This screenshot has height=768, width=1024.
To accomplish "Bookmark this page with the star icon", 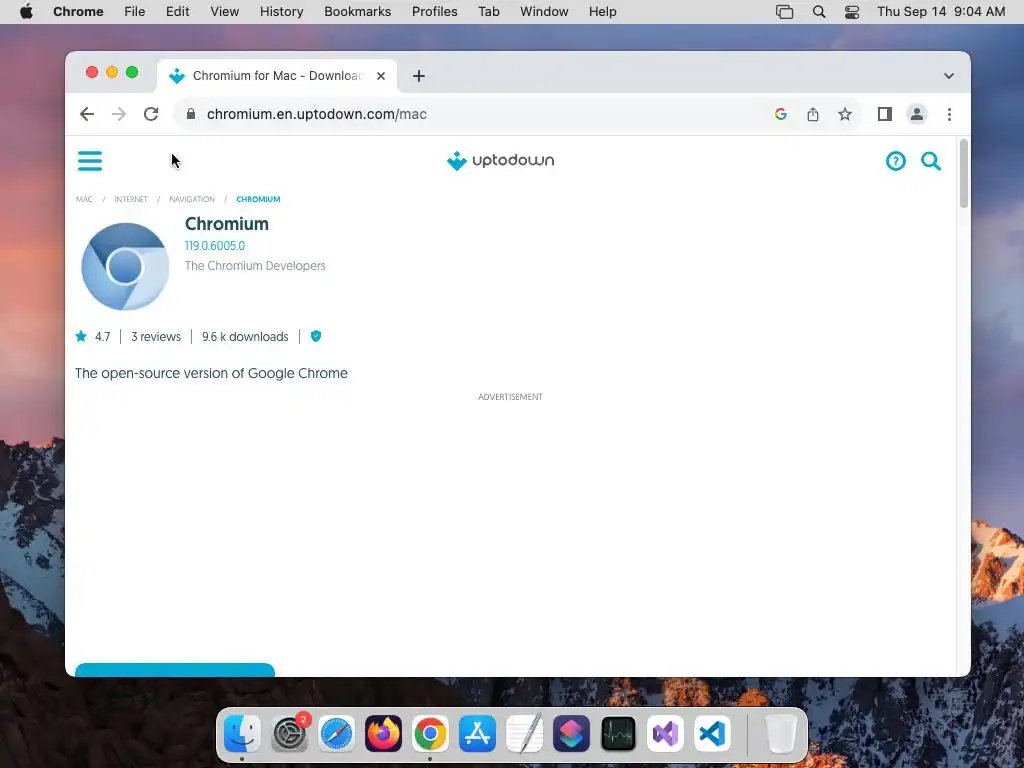I will click(844, 114).
